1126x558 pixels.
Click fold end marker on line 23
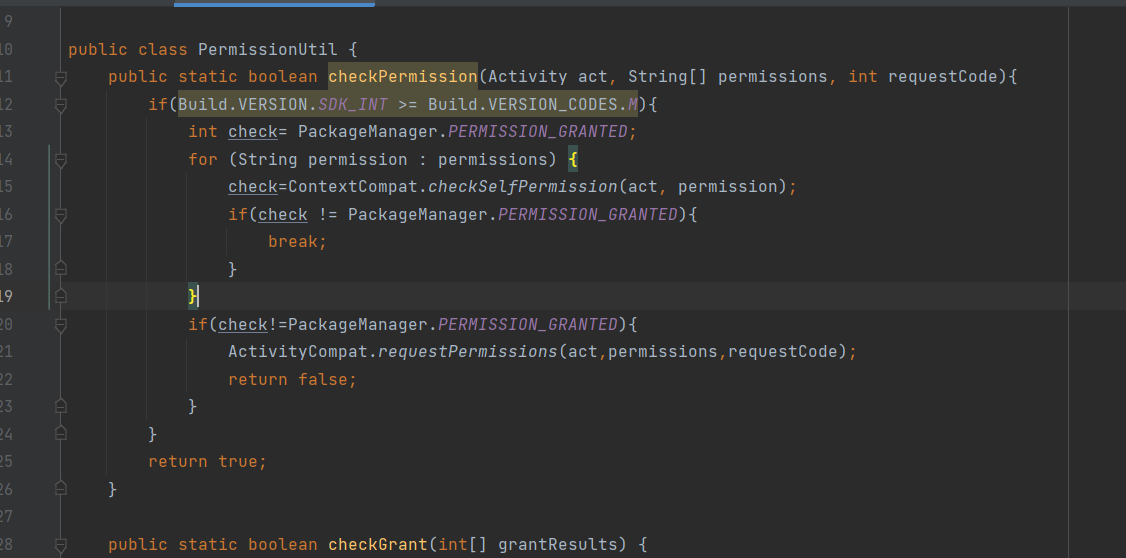[61, 406]
